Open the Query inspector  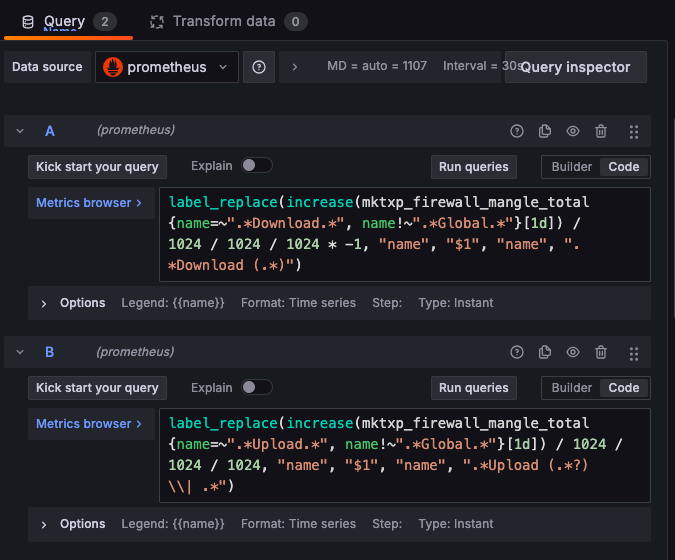coord(576,67)
